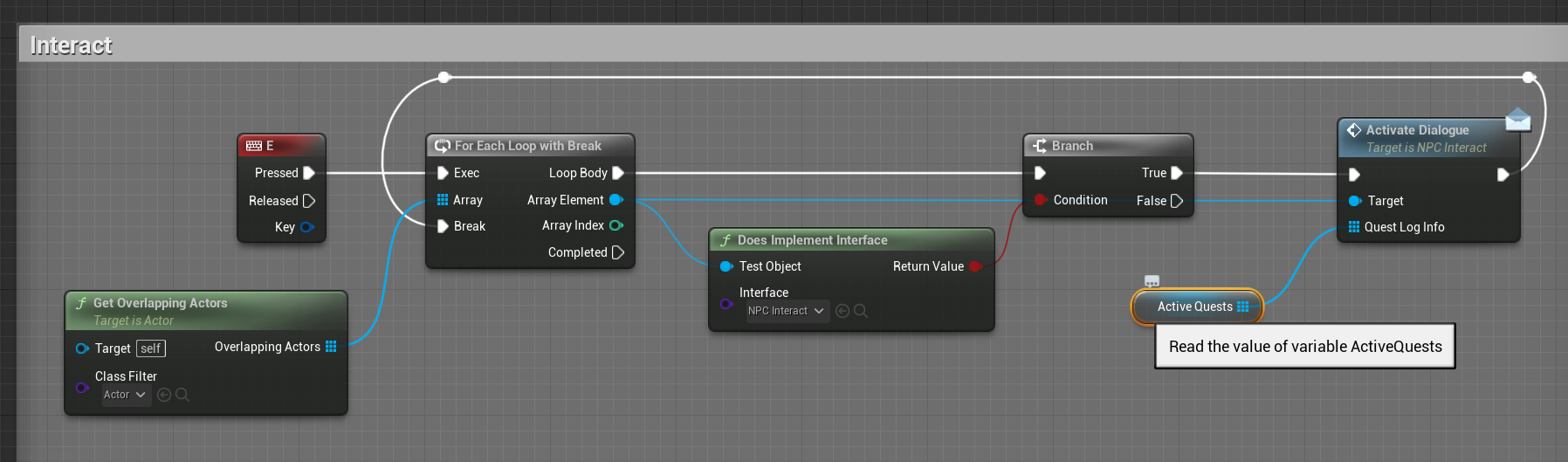This screenshot has width=1568, height=462.
Task: Click the Quest Log Info input pin
Action: pyautogui.click(x=1354, y=227)
